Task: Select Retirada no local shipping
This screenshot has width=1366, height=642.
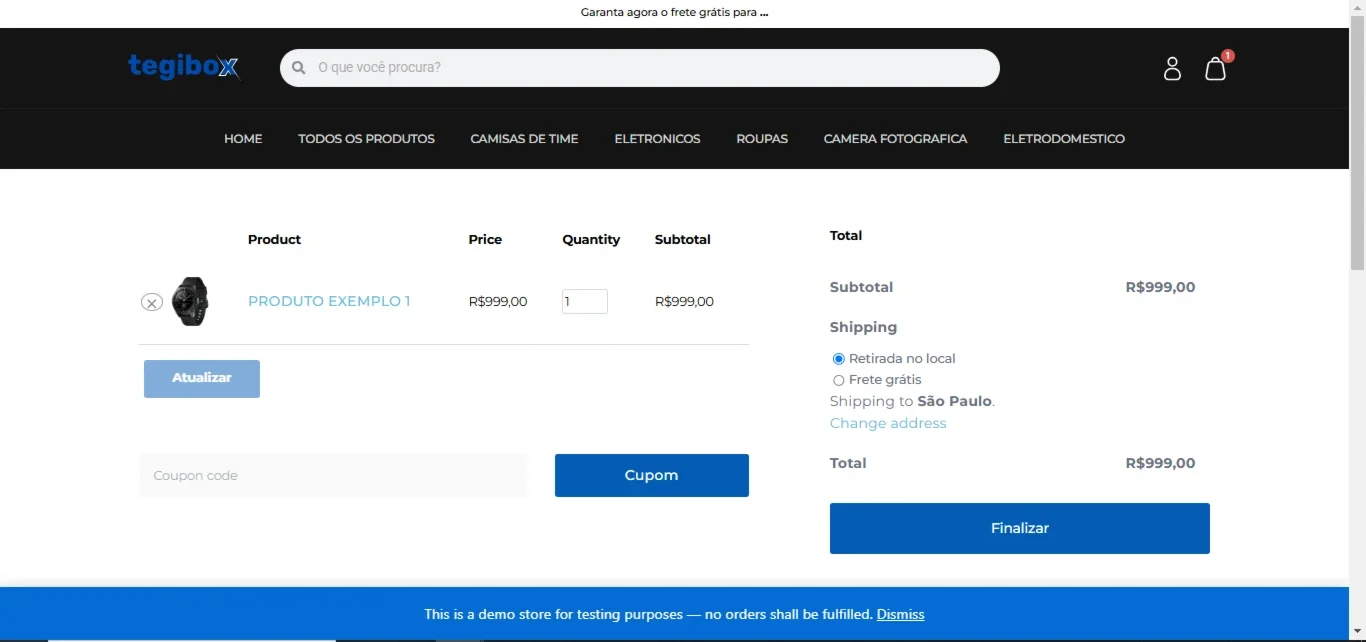Action: tap(839, 359)
